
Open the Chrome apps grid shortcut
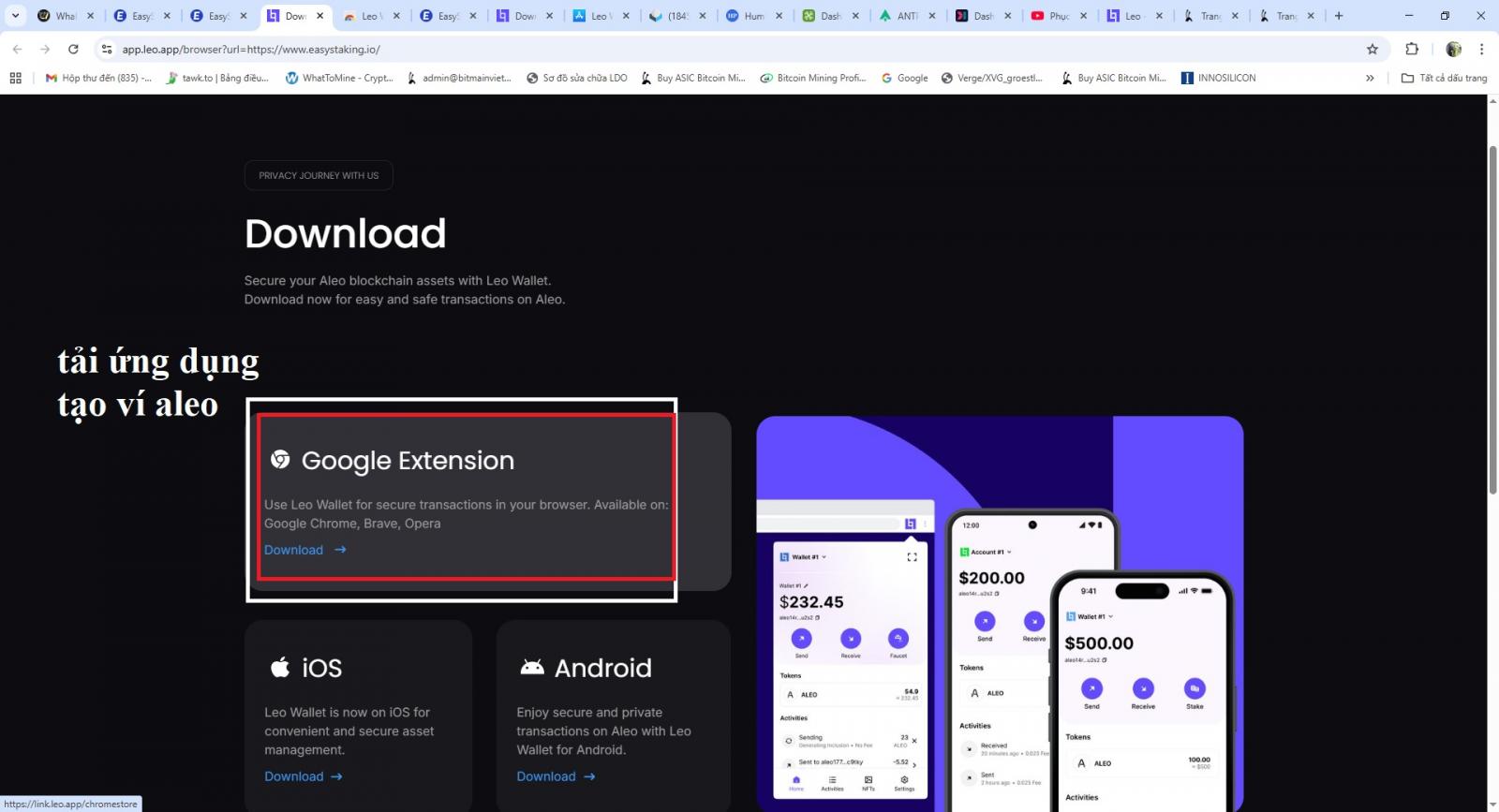pos(15,78)
